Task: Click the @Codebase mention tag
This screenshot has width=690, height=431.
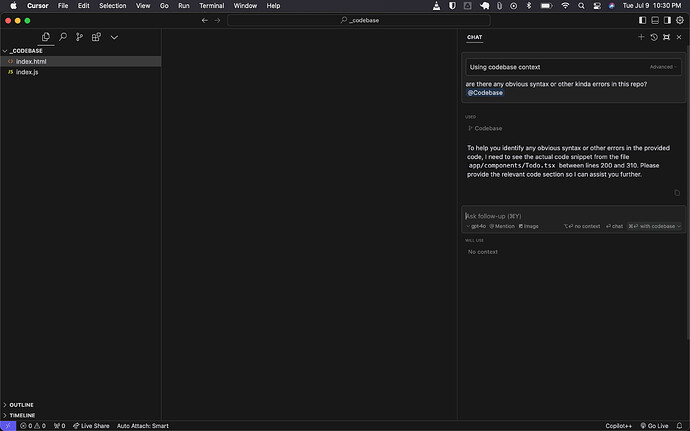Action: (485, 92)
